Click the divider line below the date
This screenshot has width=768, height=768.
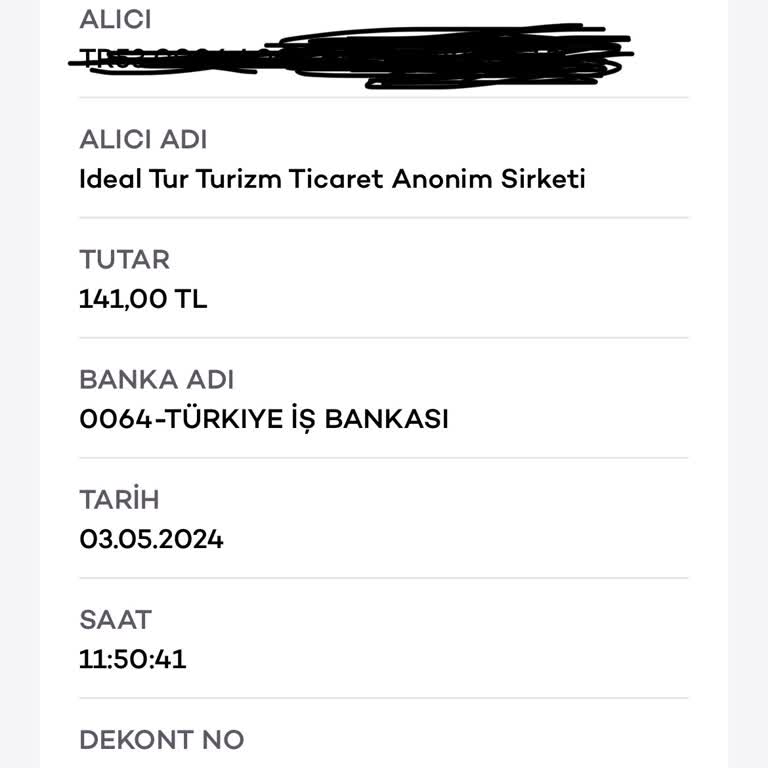pyautogui.click(x=384, y=578)
